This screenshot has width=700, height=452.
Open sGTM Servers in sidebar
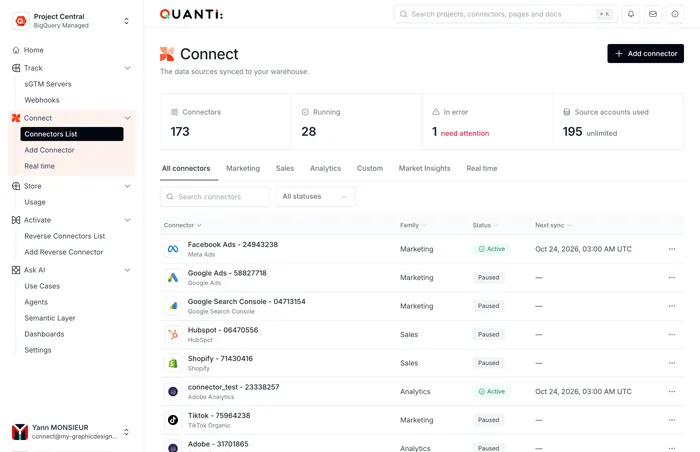coord(48,84)
